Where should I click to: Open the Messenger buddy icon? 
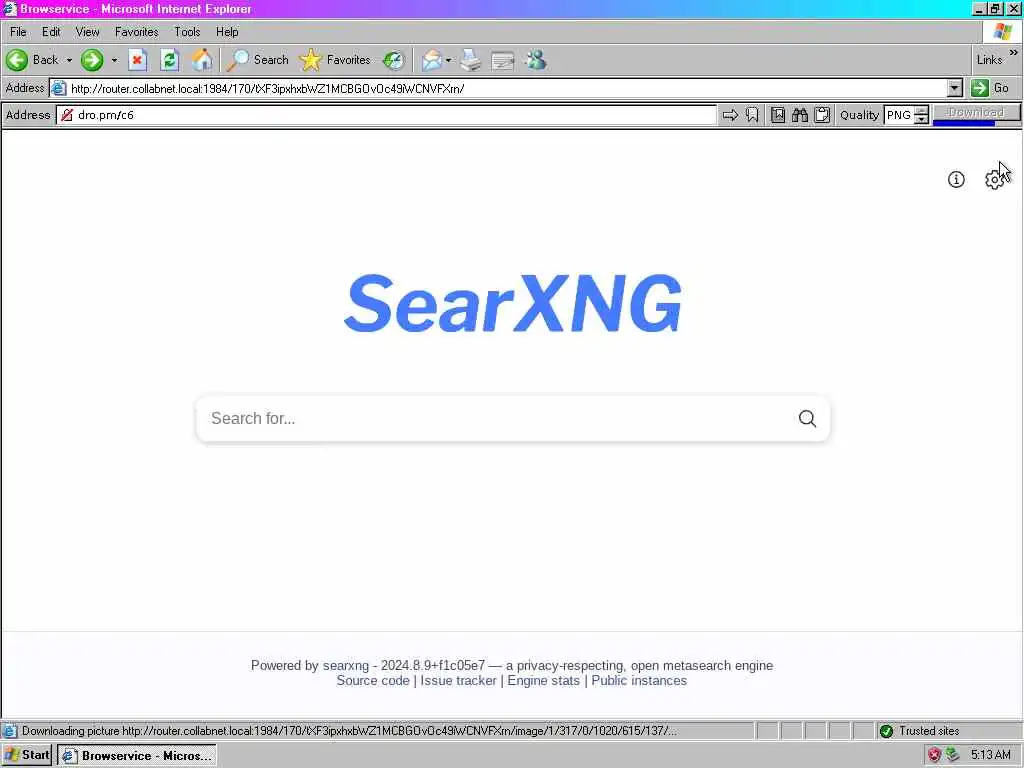coord(536,60)
